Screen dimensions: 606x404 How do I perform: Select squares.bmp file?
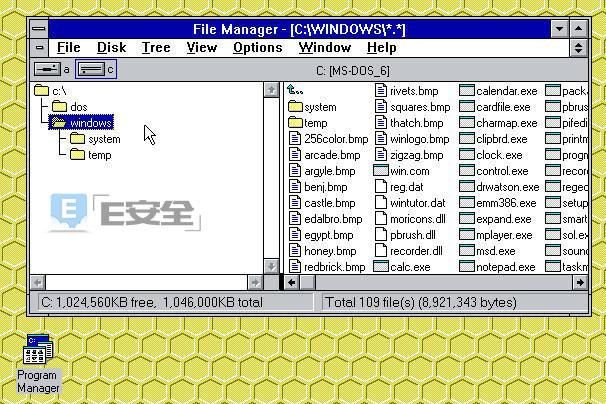[x=413, y=107]
